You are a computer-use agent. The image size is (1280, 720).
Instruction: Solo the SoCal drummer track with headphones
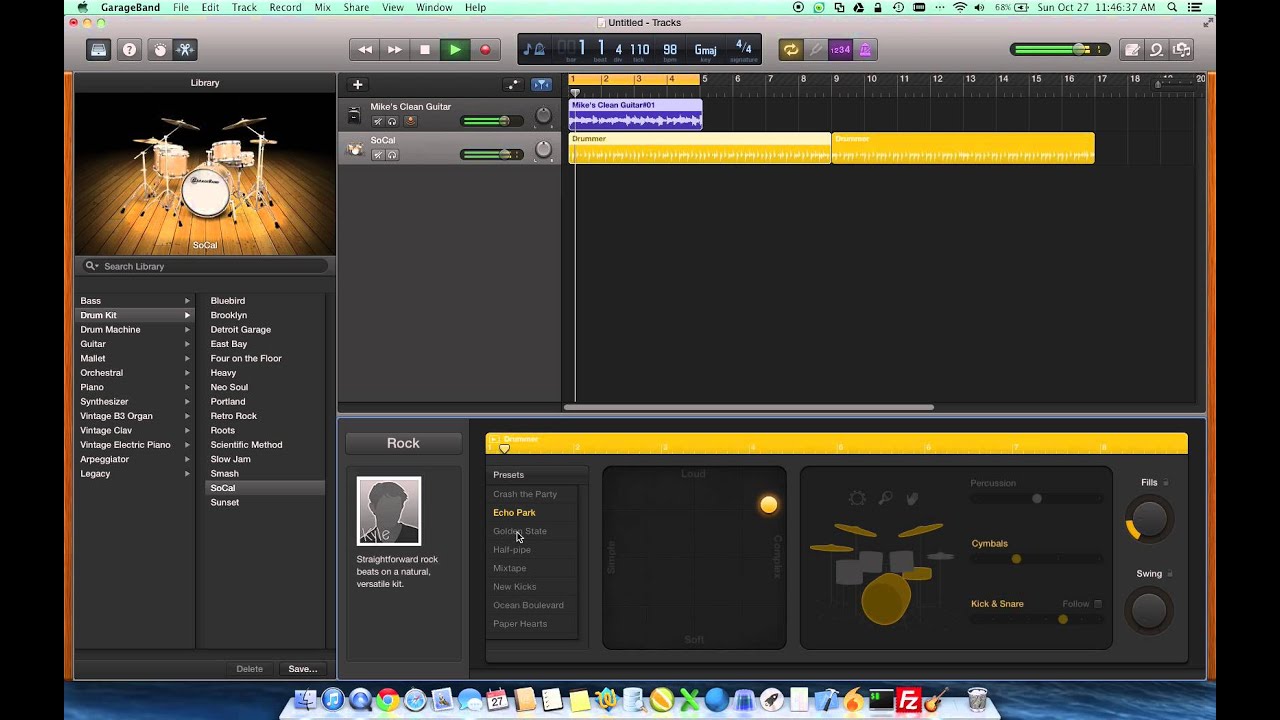point(392,155)
